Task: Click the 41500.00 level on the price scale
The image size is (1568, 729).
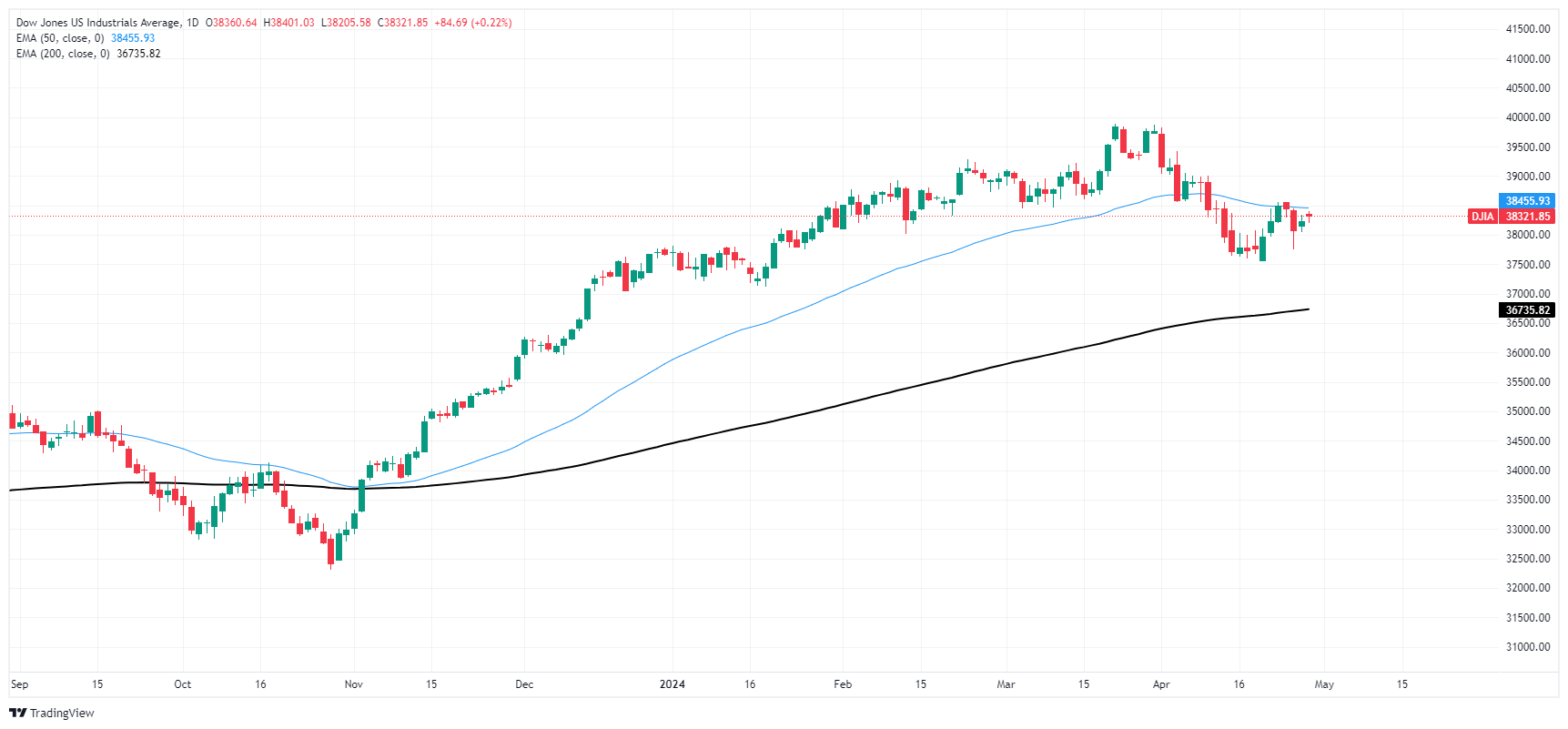Action: [x=1528, y=29]
